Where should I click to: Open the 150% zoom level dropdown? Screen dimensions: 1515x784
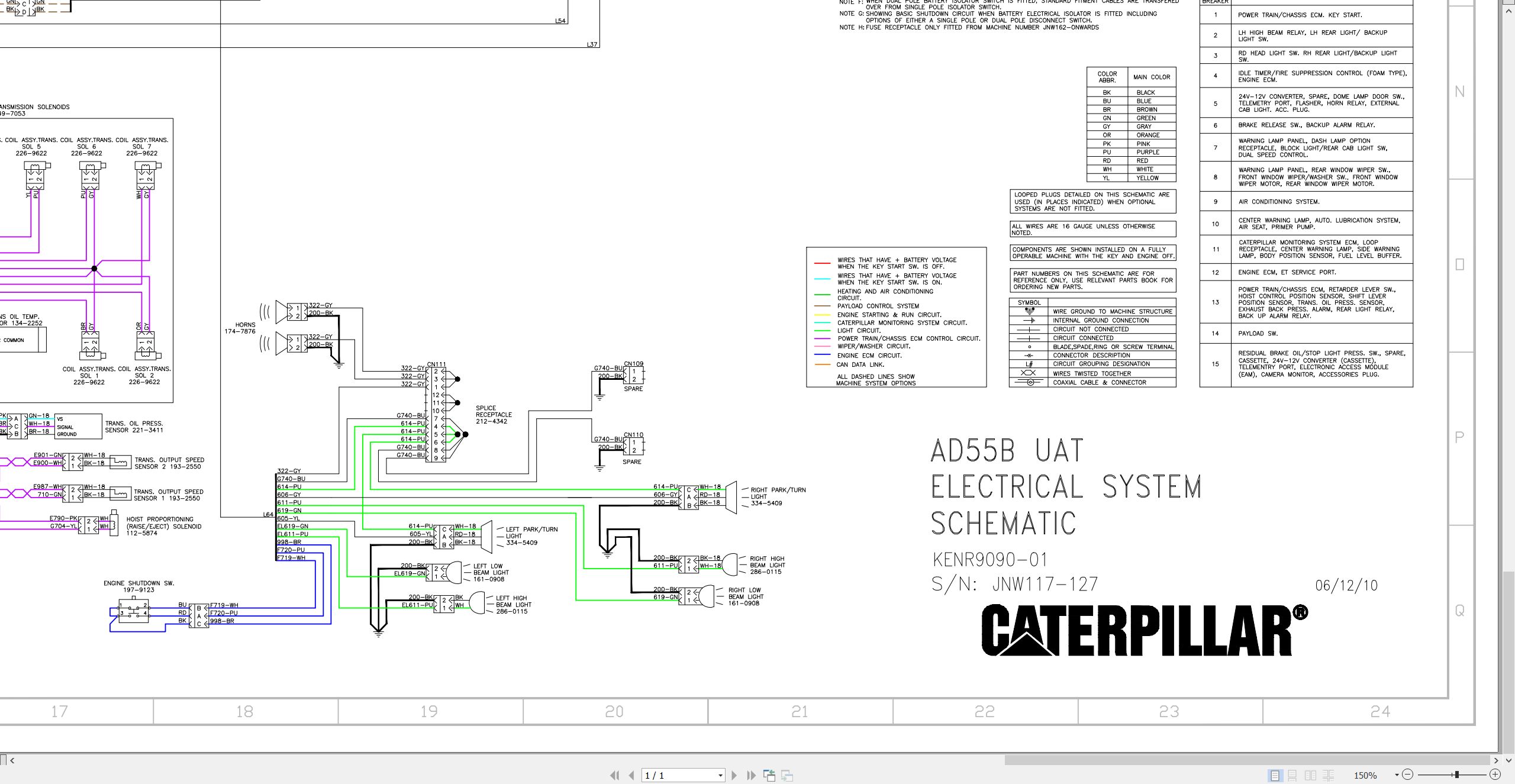coord(1397,775)
